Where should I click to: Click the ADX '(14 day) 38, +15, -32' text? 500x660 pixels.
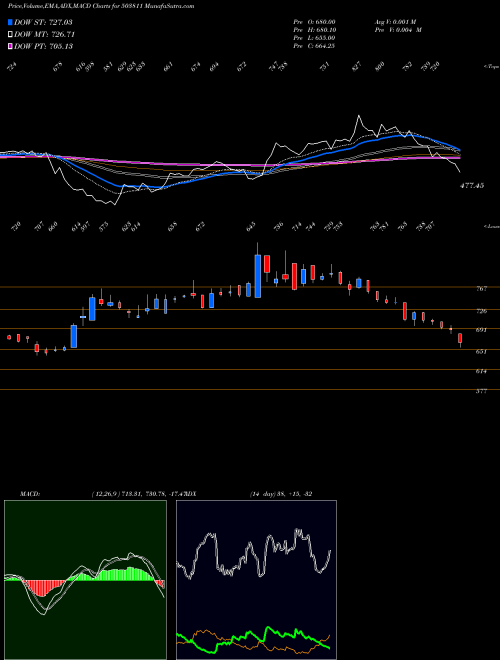281,494
